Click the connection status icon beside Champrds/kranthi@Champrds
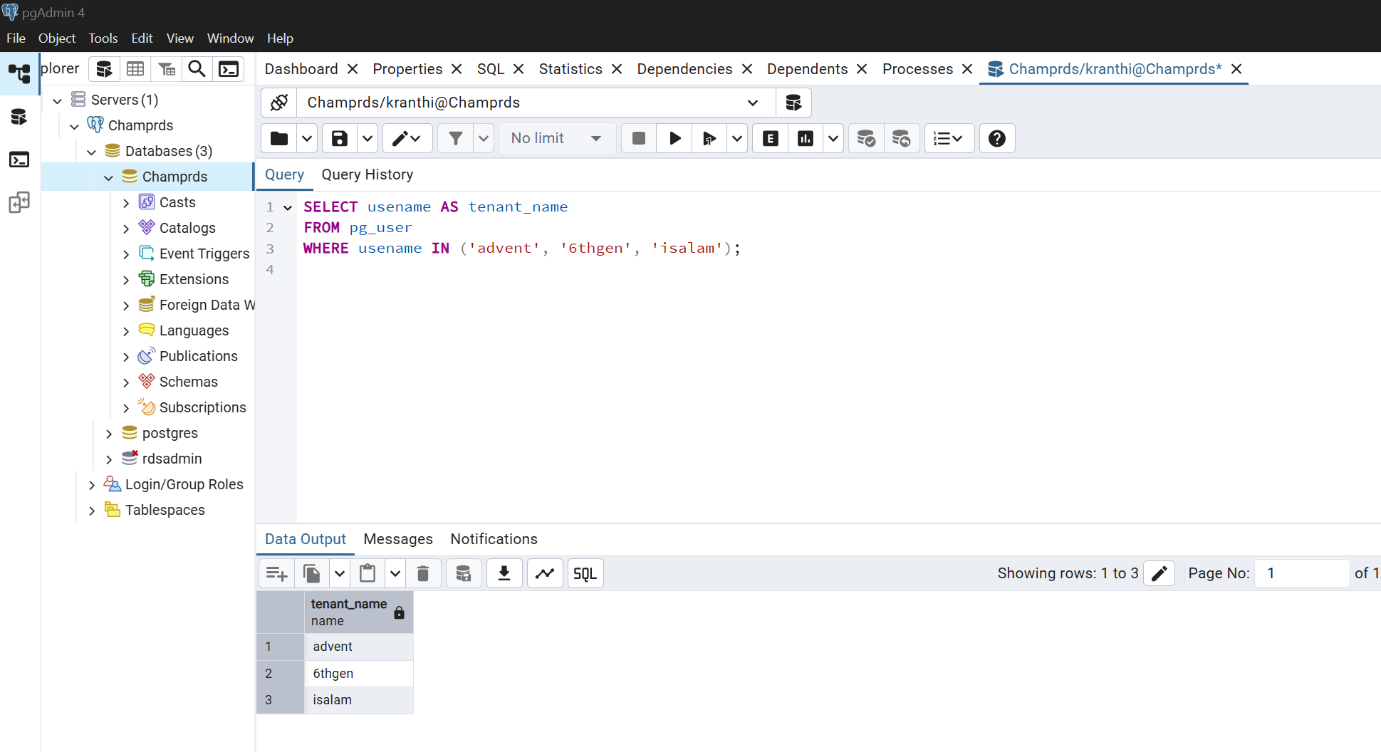The image size is (1381, 752). (x=279, y=102)
